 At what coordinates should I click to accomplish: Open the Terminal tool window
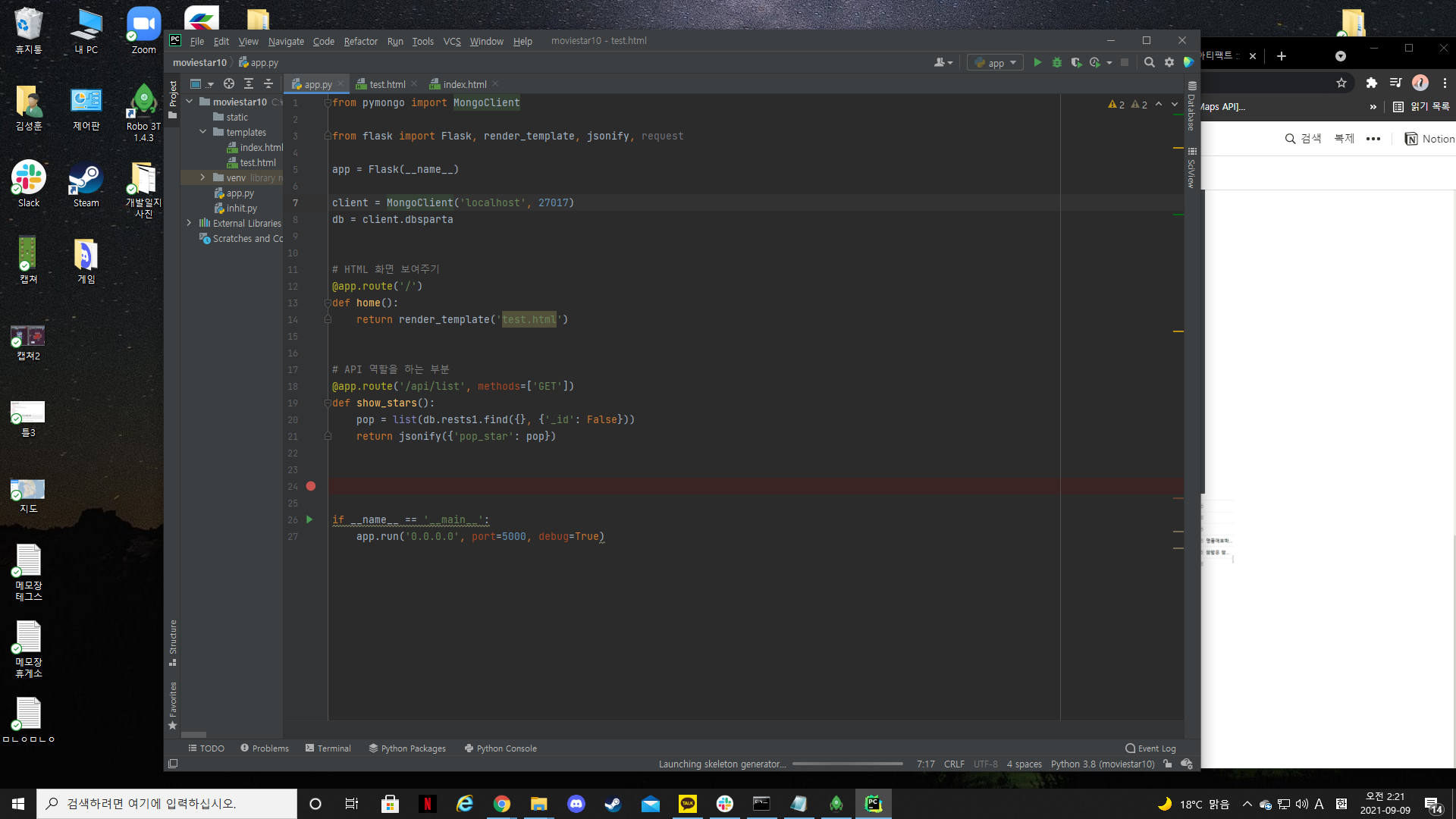pos(328,748)
